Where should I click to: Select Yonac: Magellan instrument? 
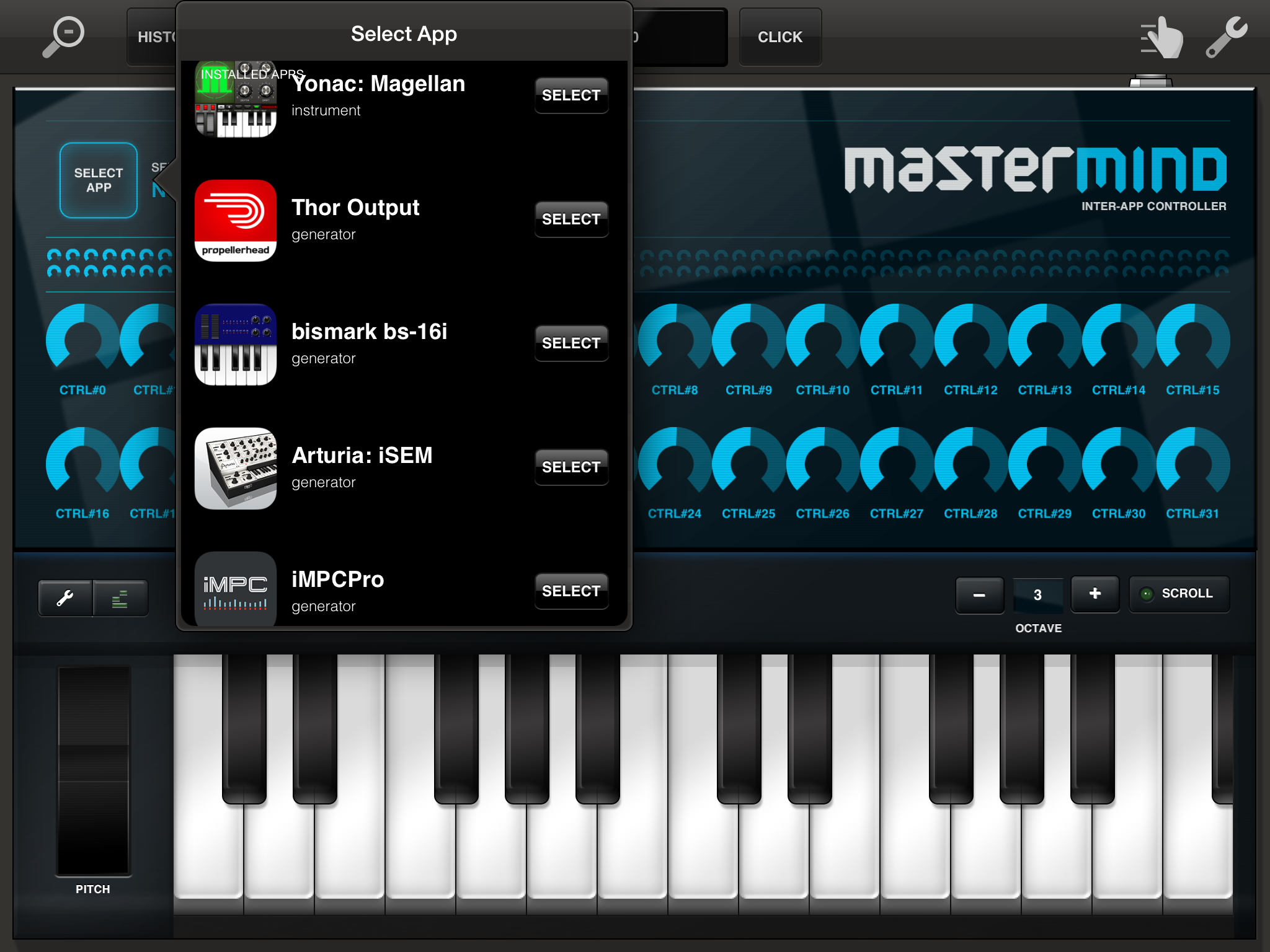[571, 95]
